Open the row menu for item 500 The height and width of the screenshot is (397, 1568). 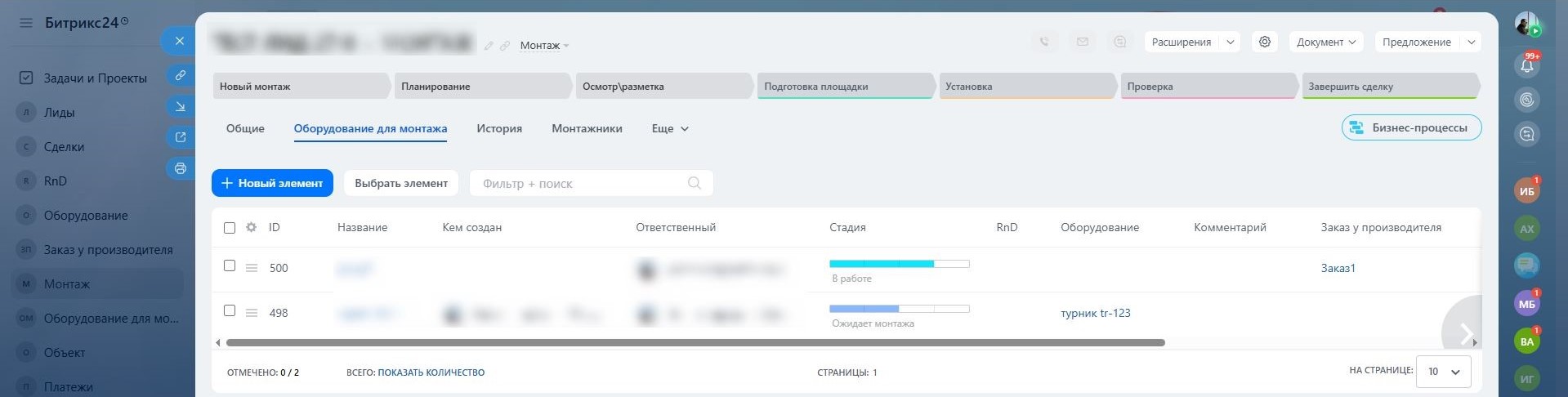pos(252,268)
